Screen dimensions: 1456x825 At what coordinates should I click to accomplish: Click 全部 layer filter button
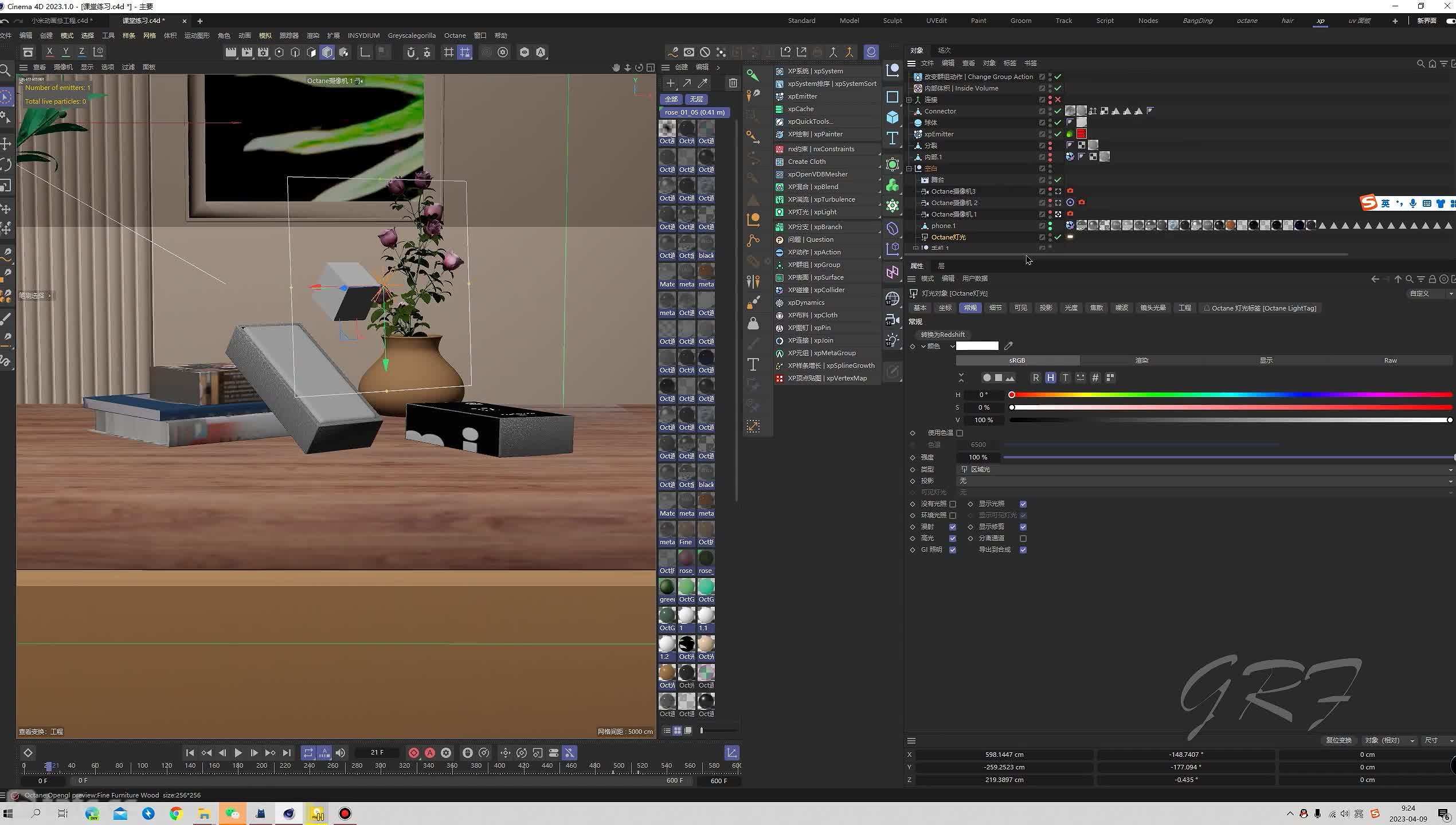(x=671, y=99)
